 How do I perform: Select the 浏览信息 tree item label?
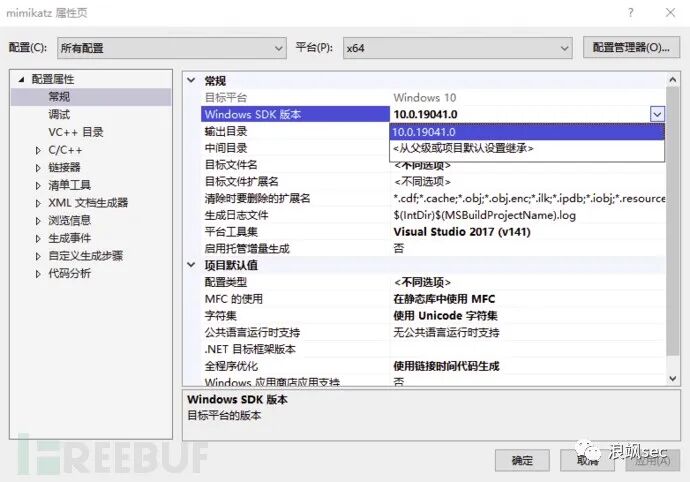pos(70,221)
